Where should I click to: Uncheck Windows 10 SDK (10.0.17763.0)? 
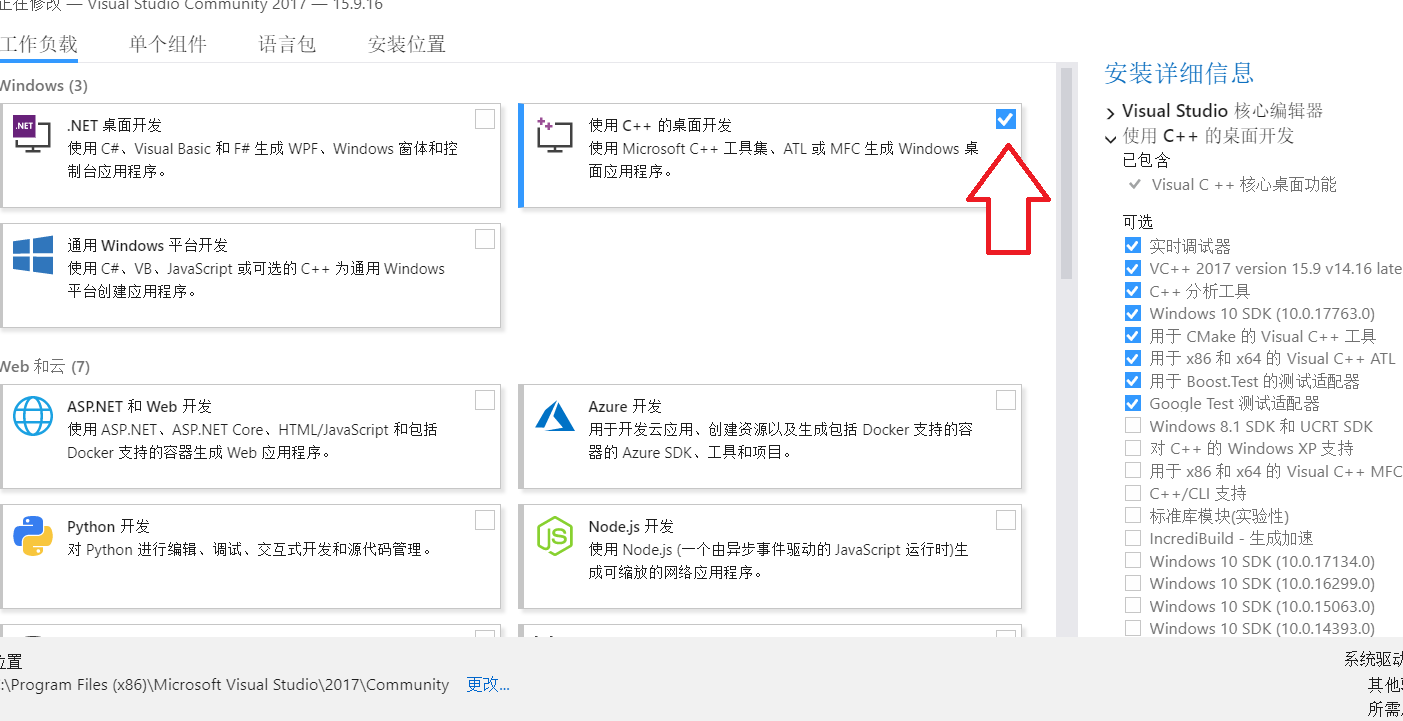coord(1133,313)
